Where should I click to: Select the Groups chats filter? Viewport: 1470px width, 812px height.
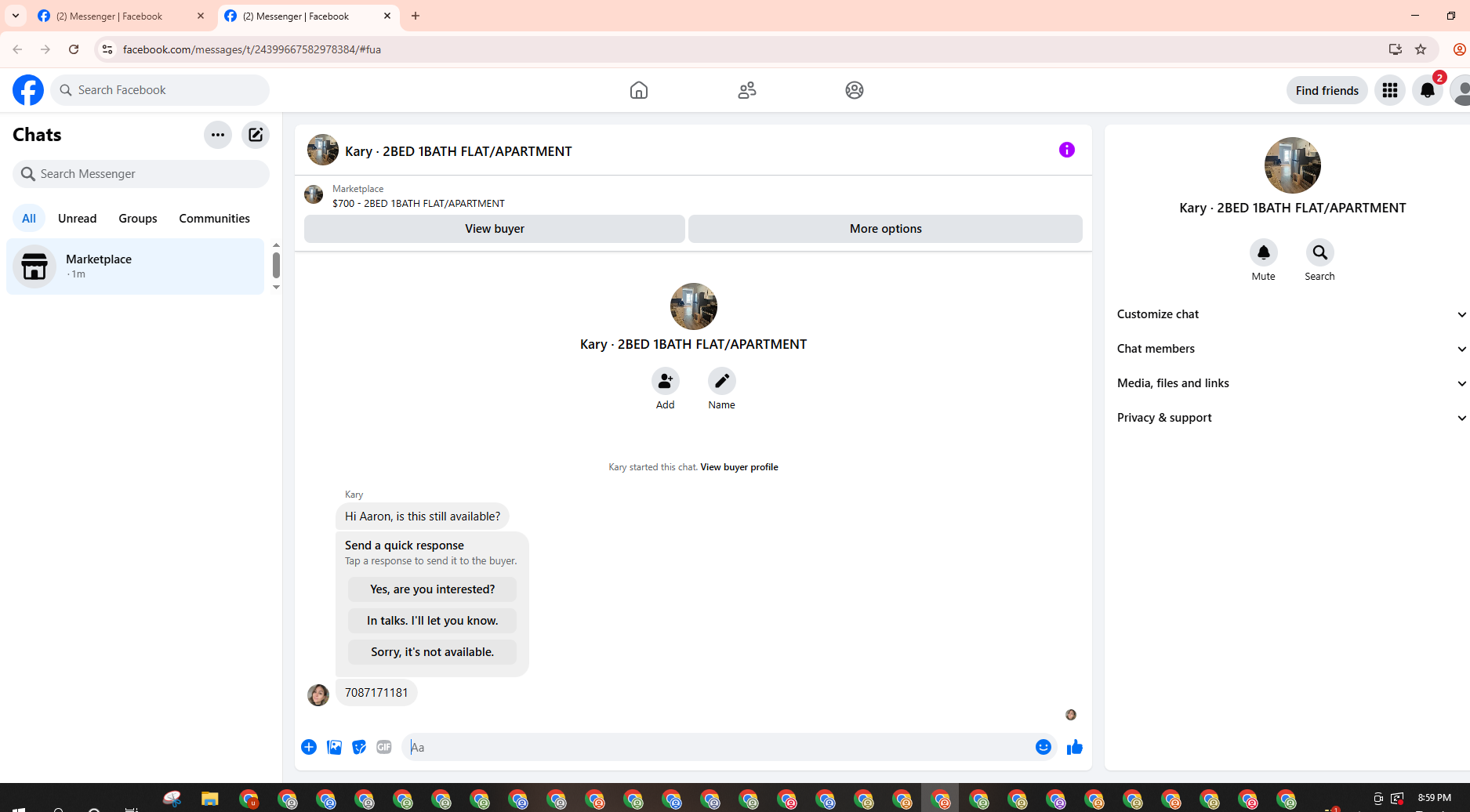(138, 219)
